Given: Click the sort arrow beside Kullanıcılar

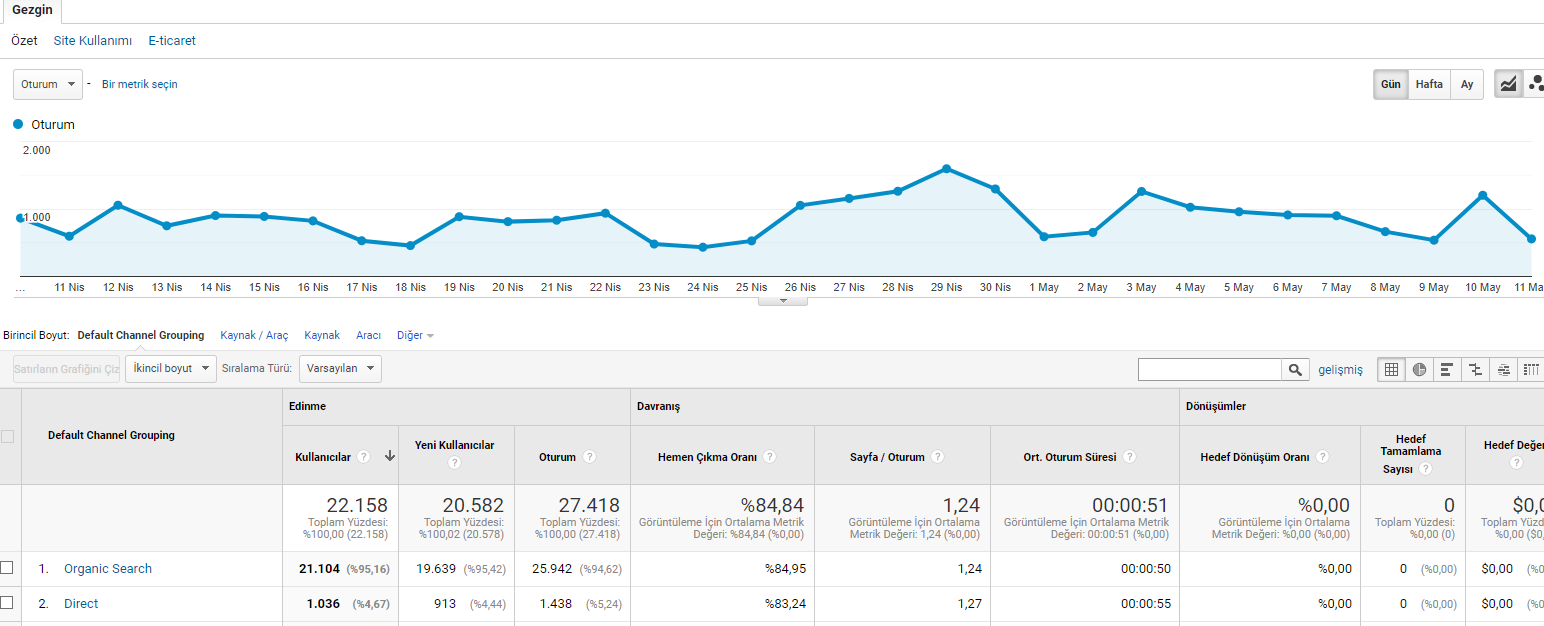Looking at the screenshot, I should point(389,456).
